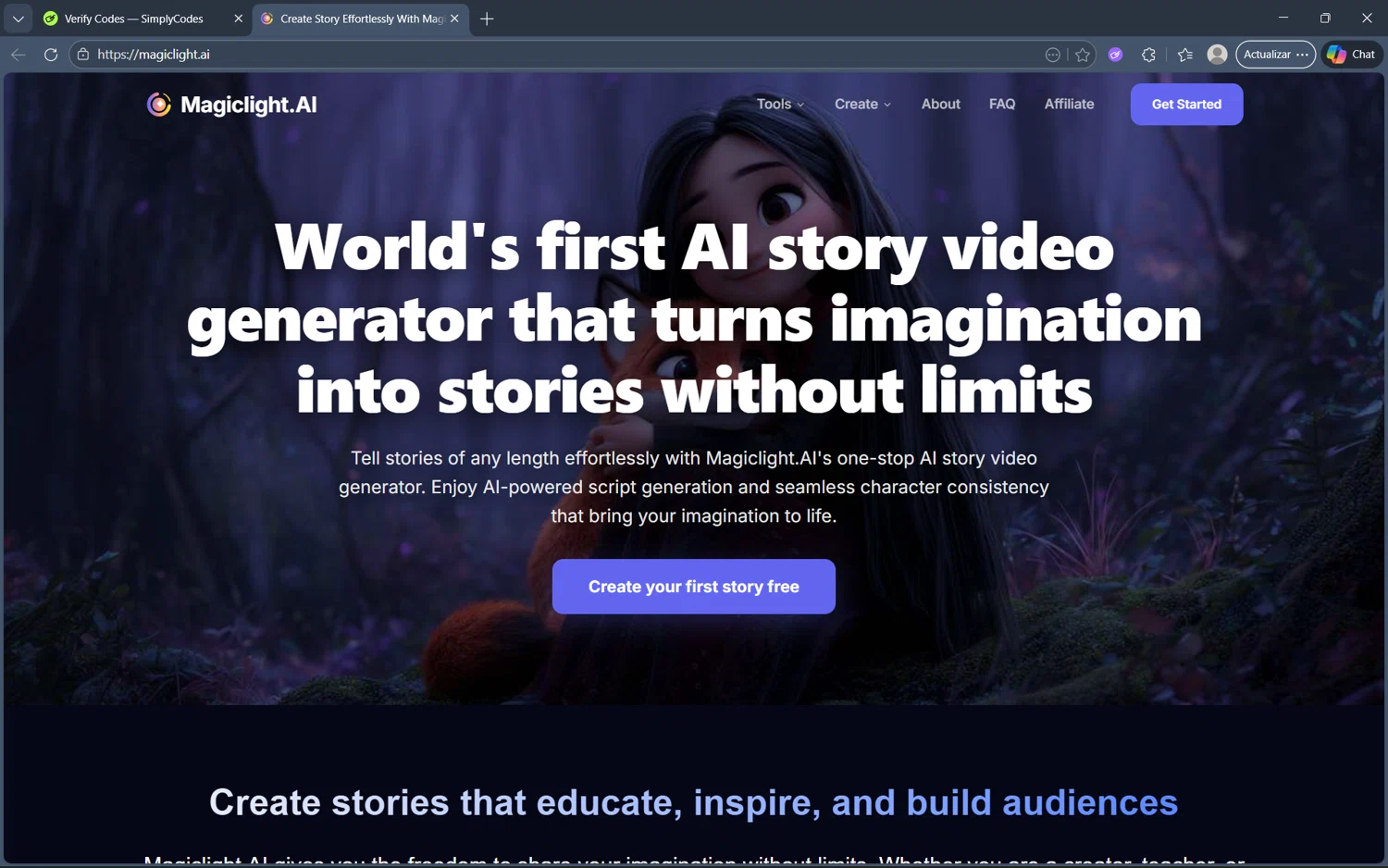Screen dimensions: 1388x868
Task: Click the hero headline text
Action: tap(694, 319)
